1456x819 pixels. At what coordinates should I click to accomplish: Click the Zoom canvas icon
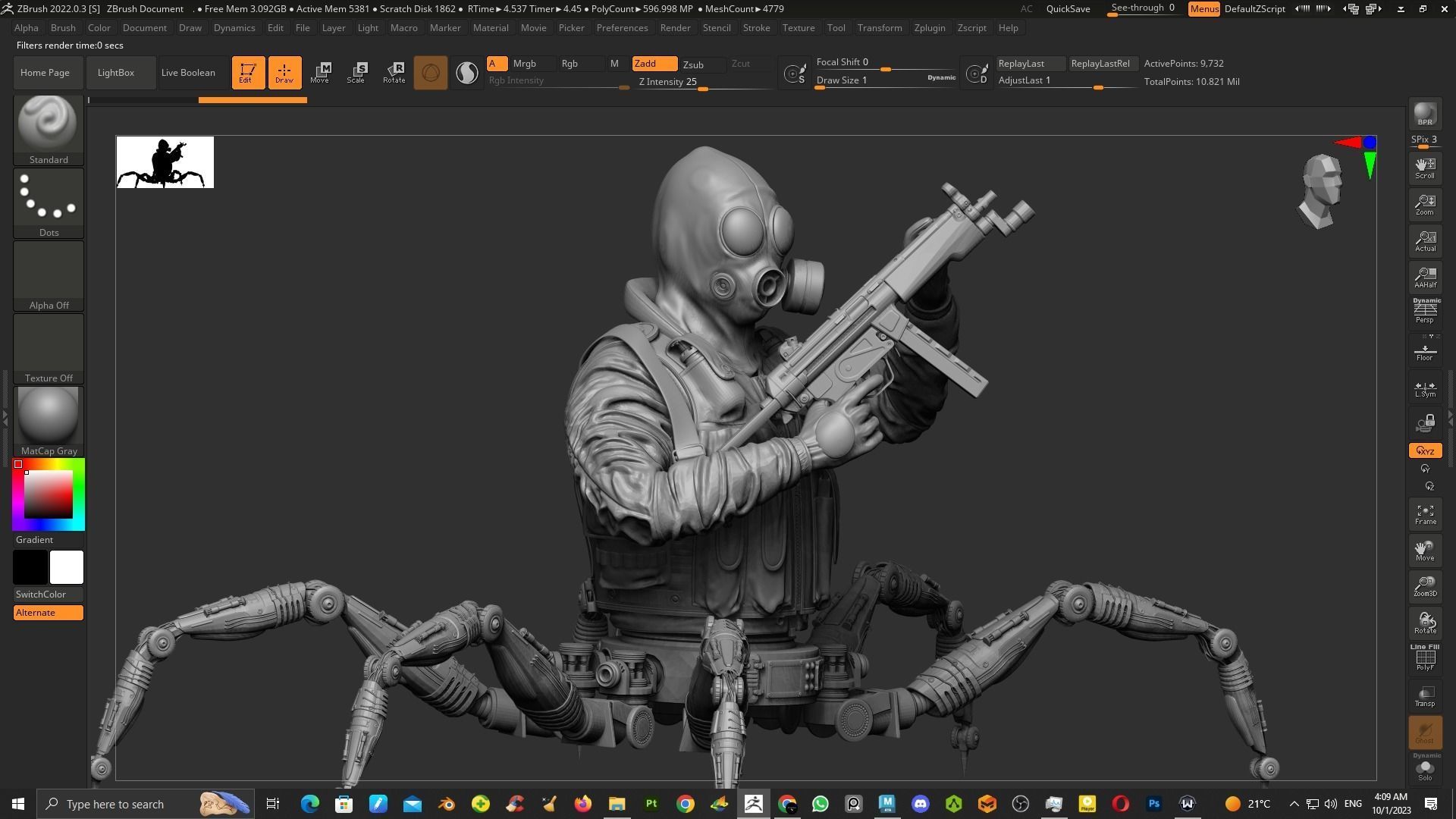pos(1425,204)
